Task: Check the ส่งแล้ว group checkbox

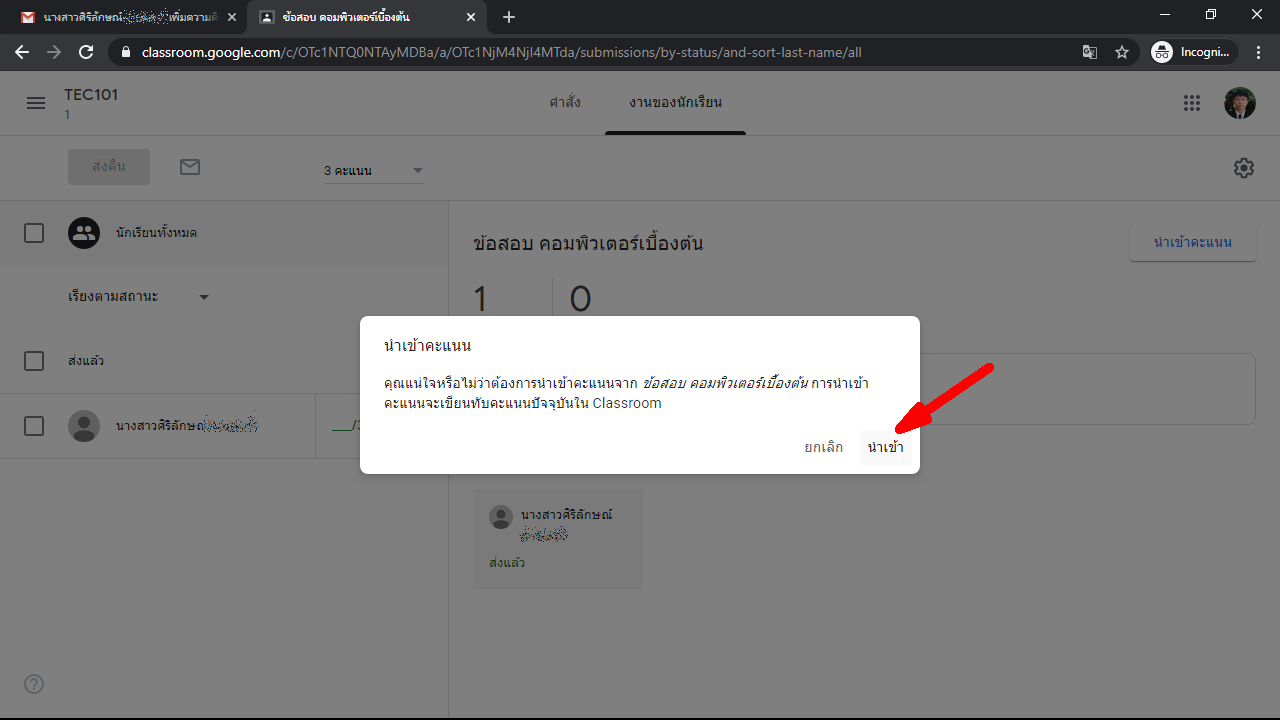Action: coord(34,361)
